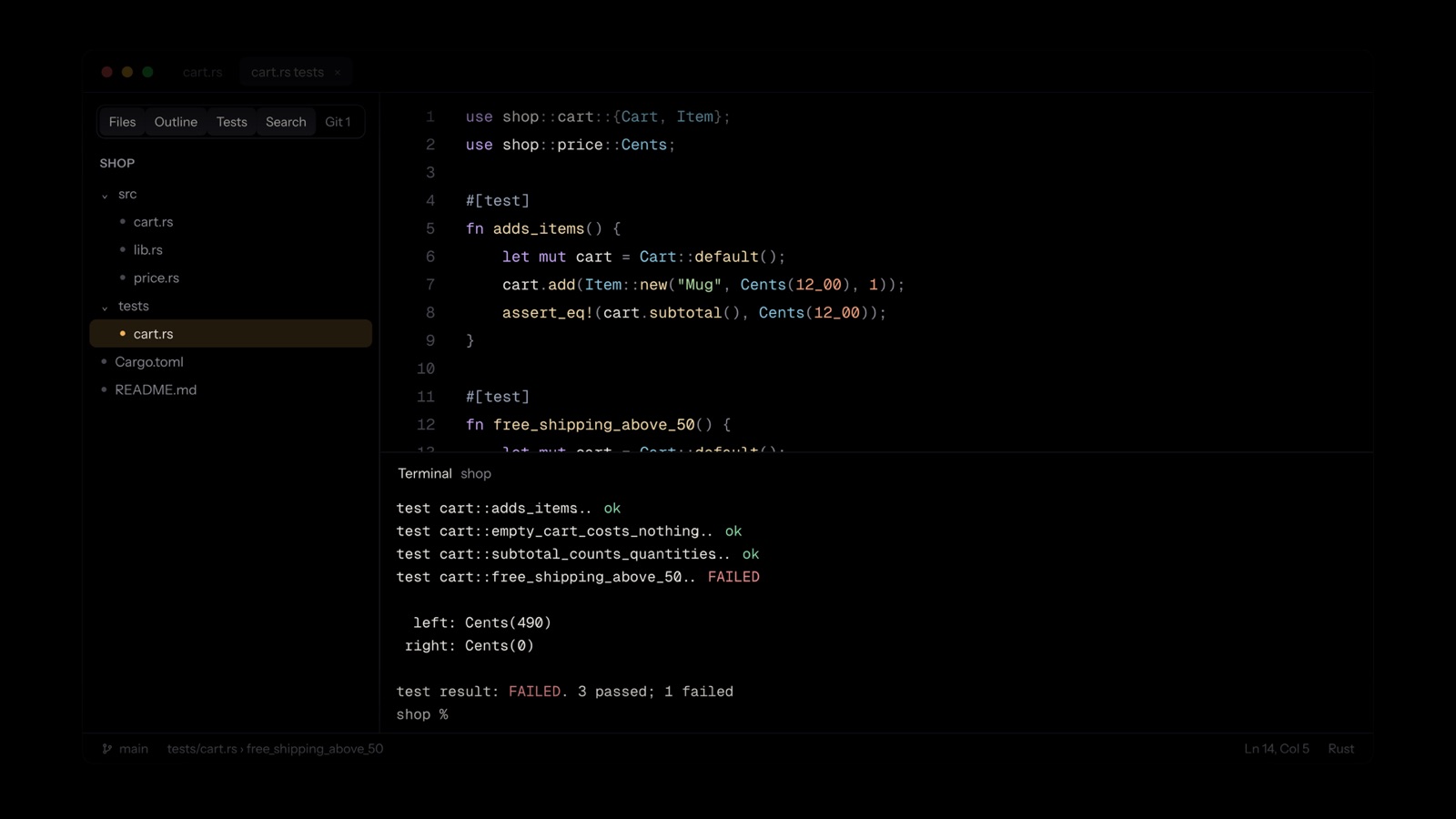The width and height of the screenshot is (1456, 819).
Task: Open the Git 1 panel tab
Action: coord(338,122)
